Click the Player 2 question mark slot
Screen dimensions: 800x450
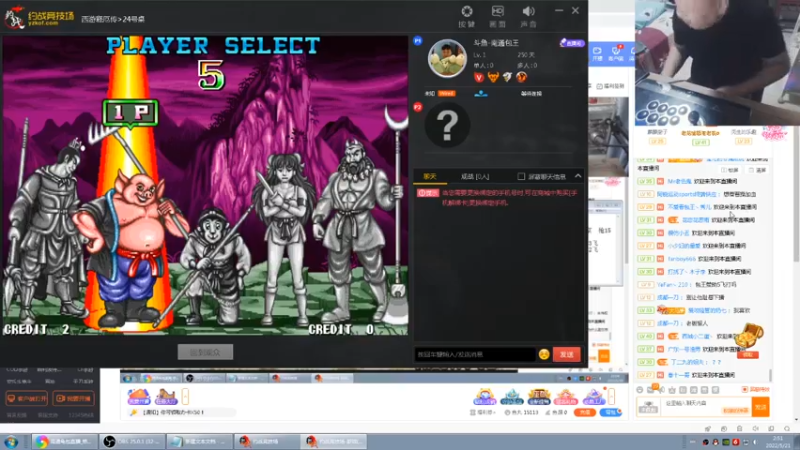pyautogui.click(x=447, y=125)
